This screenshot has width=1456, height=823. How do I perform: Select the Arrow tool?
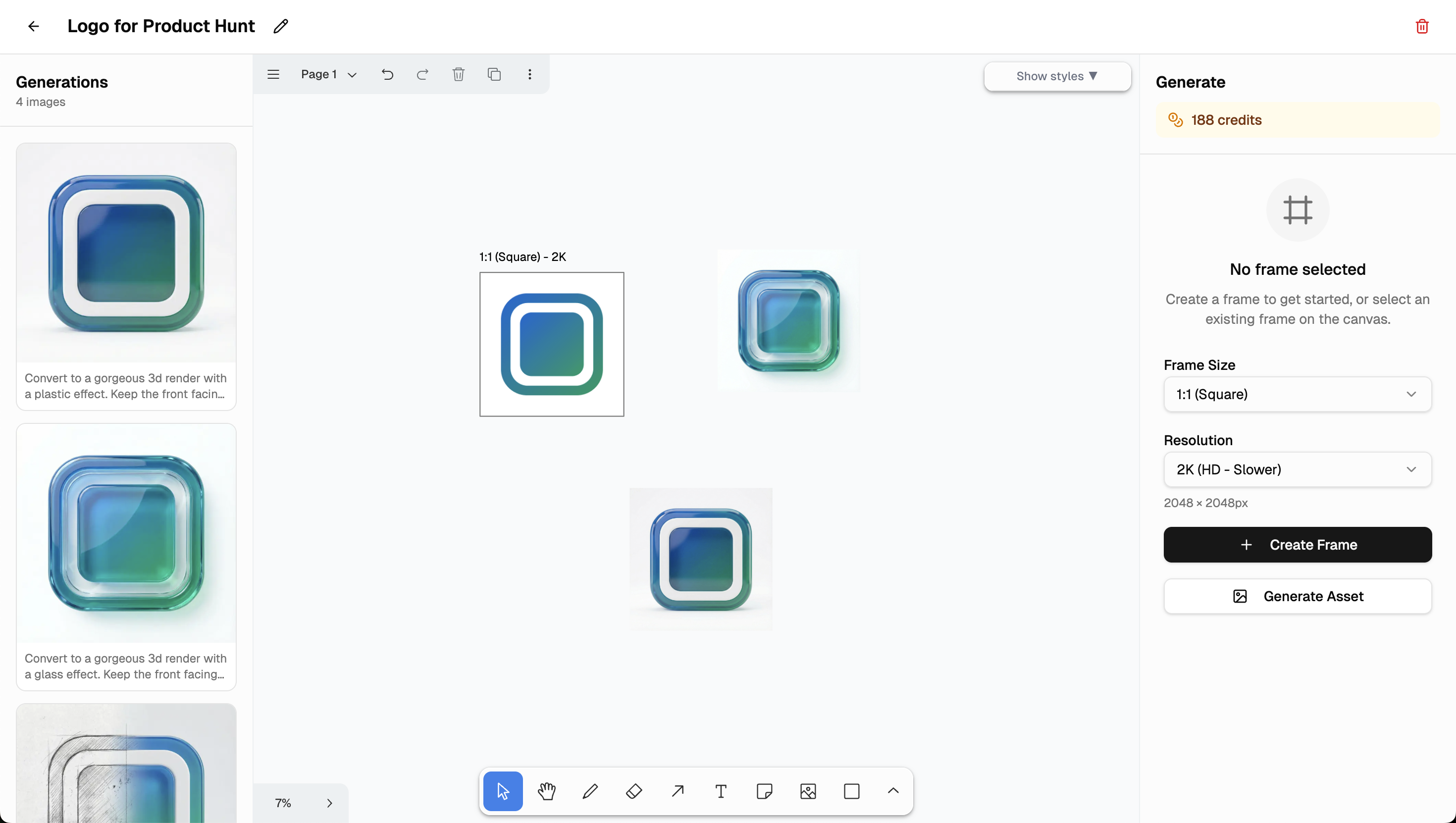677,791
